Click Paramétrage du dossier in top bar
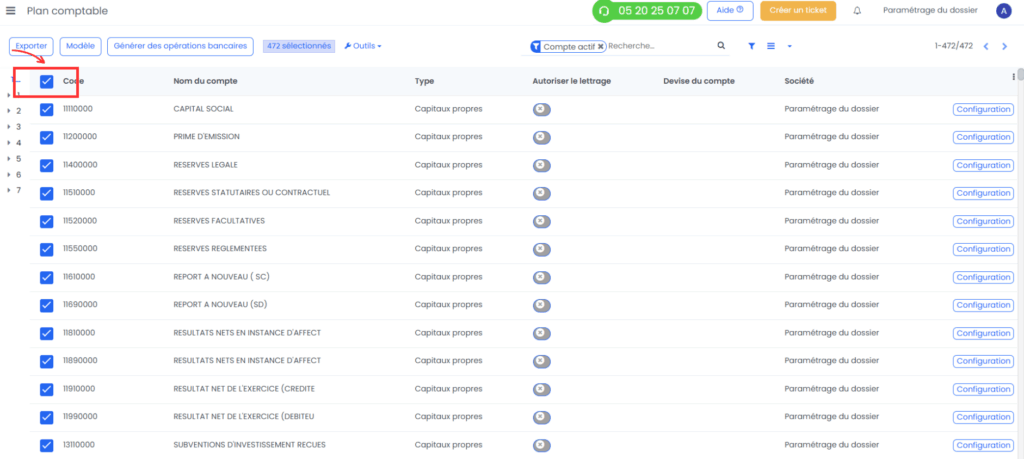The width and height of the screenshot is (1024, 459). [x=930, y=10]
